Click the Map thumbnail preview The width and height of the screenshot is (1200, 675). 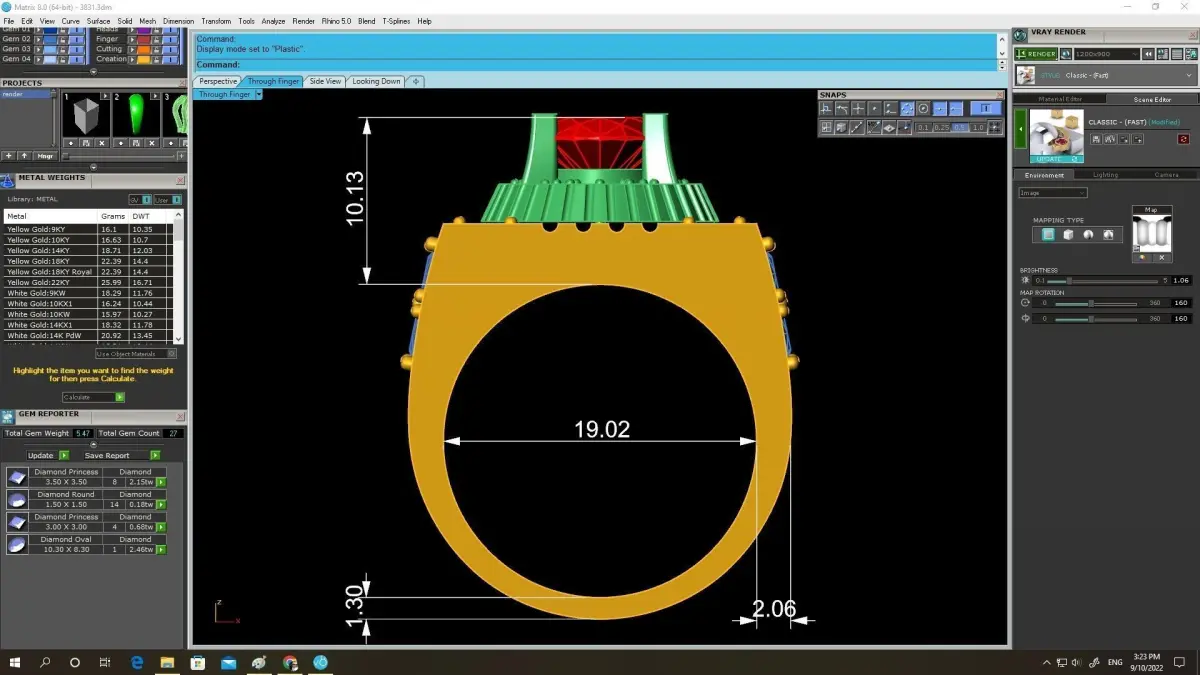tap(1151, 233)
